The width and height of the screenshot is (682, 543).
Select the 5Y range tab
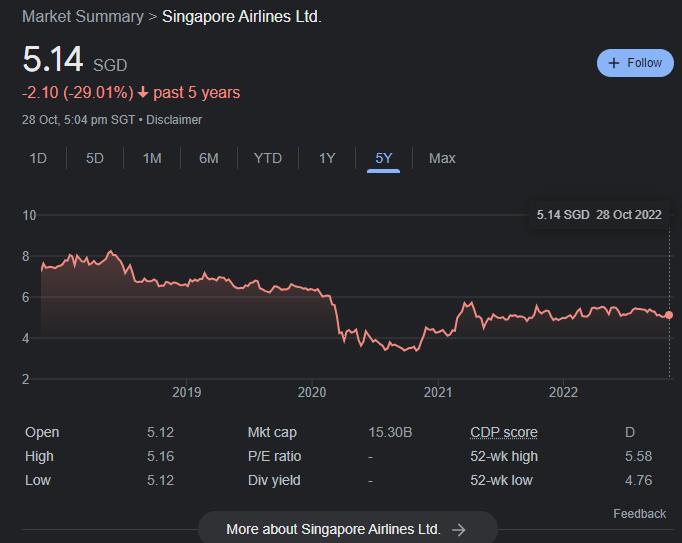pos(384,158)
